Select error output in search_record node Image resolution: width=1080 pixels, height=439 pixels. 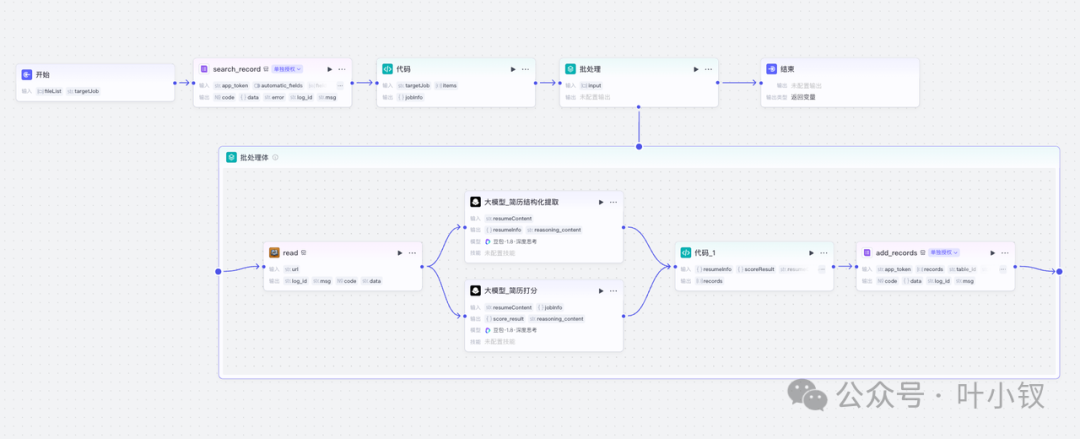click(273, 97)
